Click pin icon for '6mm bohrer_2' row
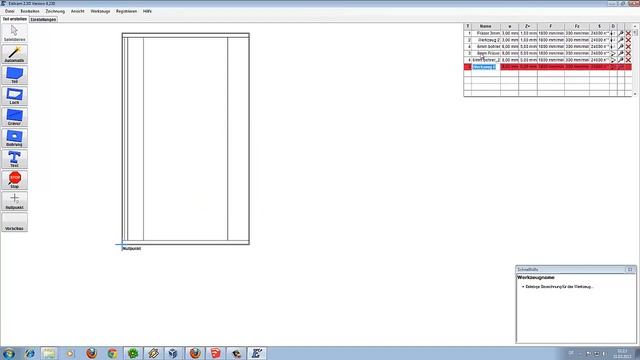This screenshot has width=640, height=360. 621,60
